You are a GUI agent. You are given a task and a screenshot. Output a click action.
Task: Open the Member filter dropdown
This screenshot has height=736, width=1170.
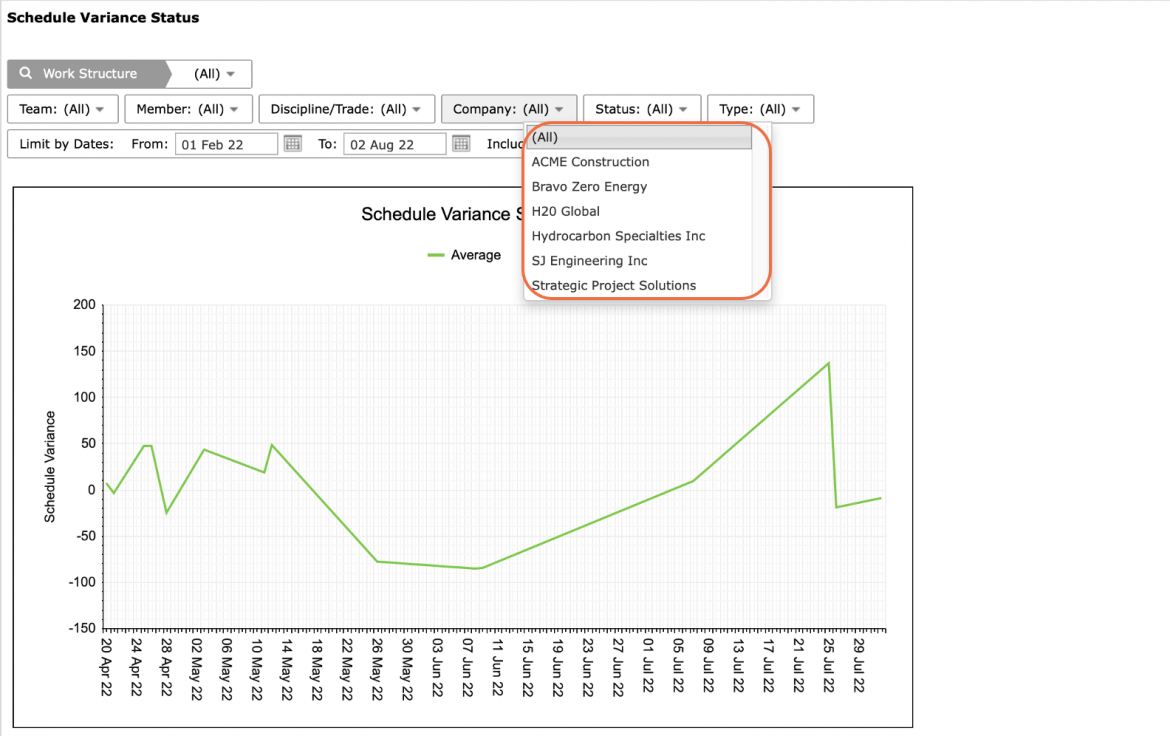pyautogui.click(x=188, y=109)
